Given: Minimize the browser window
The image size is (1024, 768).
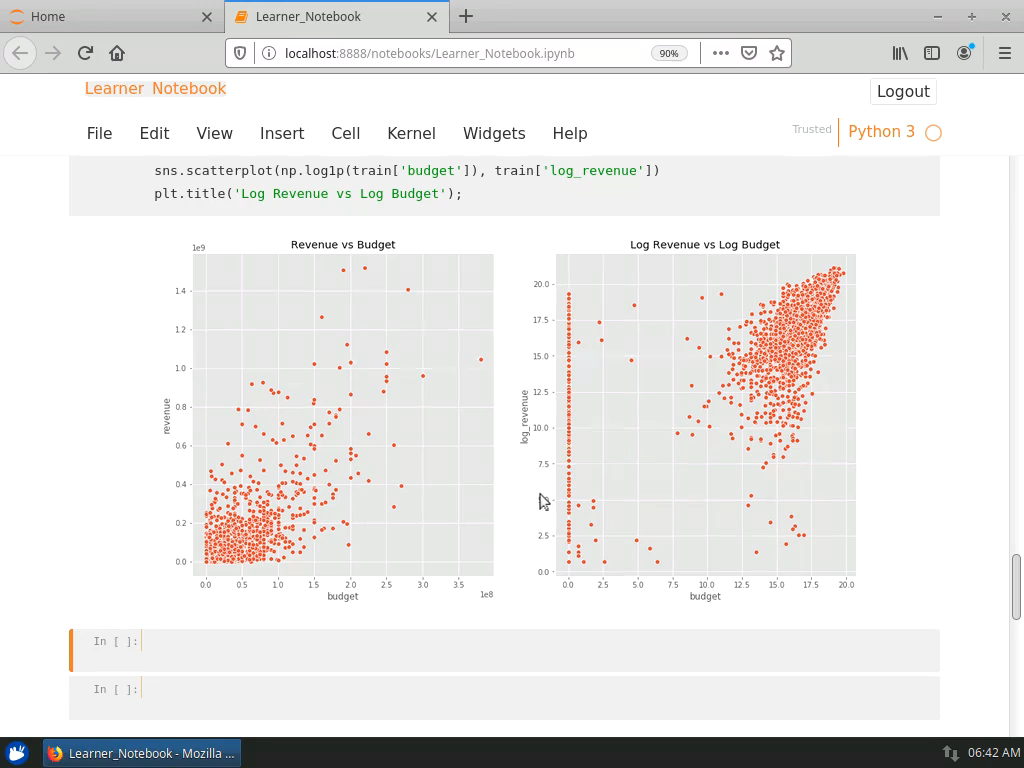Looking at the screenshot, I should coord(938,17).
